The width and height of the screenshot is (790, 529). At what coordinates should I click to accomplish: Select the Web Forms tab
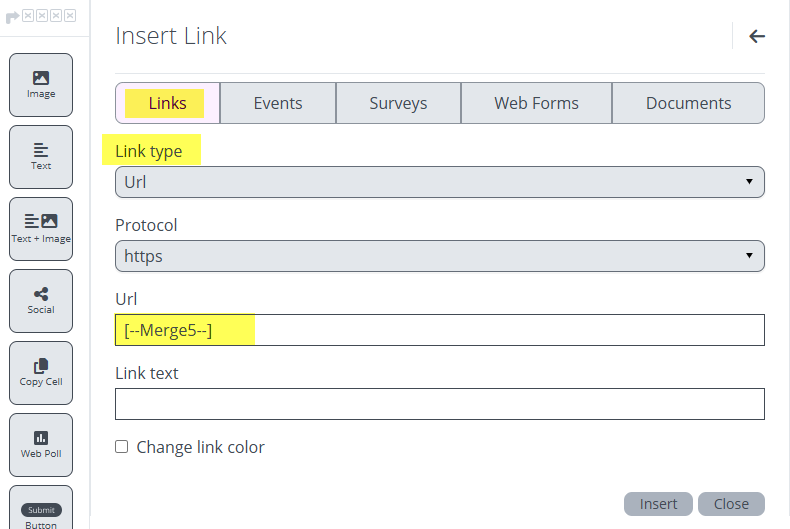coord(536,103)
